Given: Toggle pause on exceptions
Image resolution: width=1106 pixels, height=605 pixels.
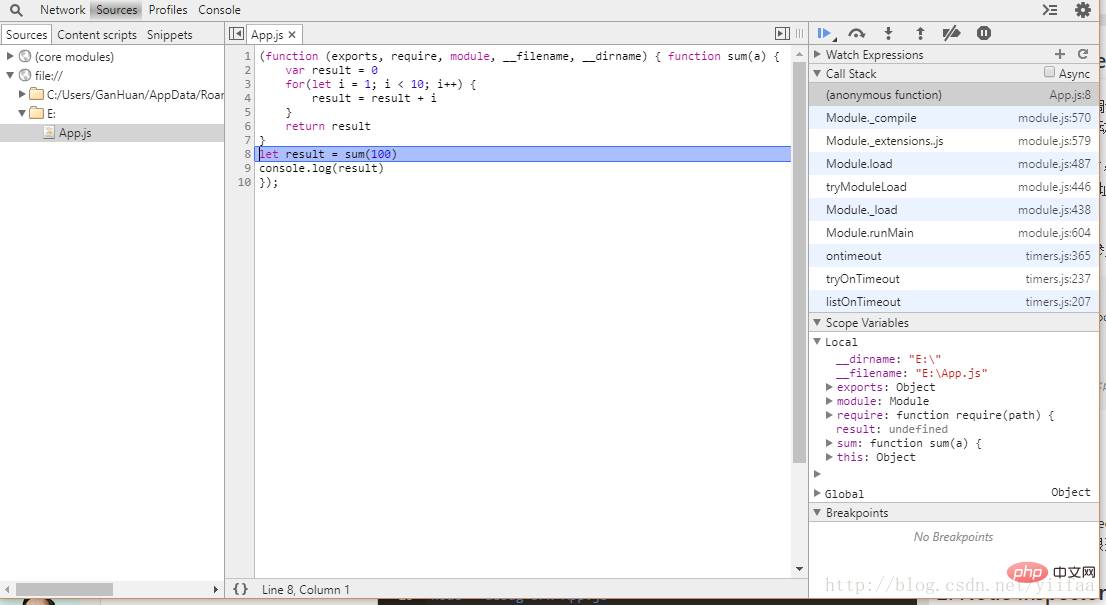Looking at the screenshot, I should (984, 33).
